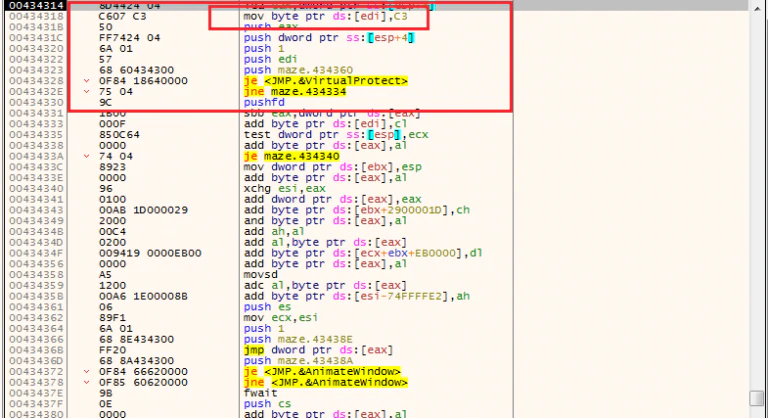Click the jump arrow beside bytes 75 04

pyautogui.click(x=86, y=92)
